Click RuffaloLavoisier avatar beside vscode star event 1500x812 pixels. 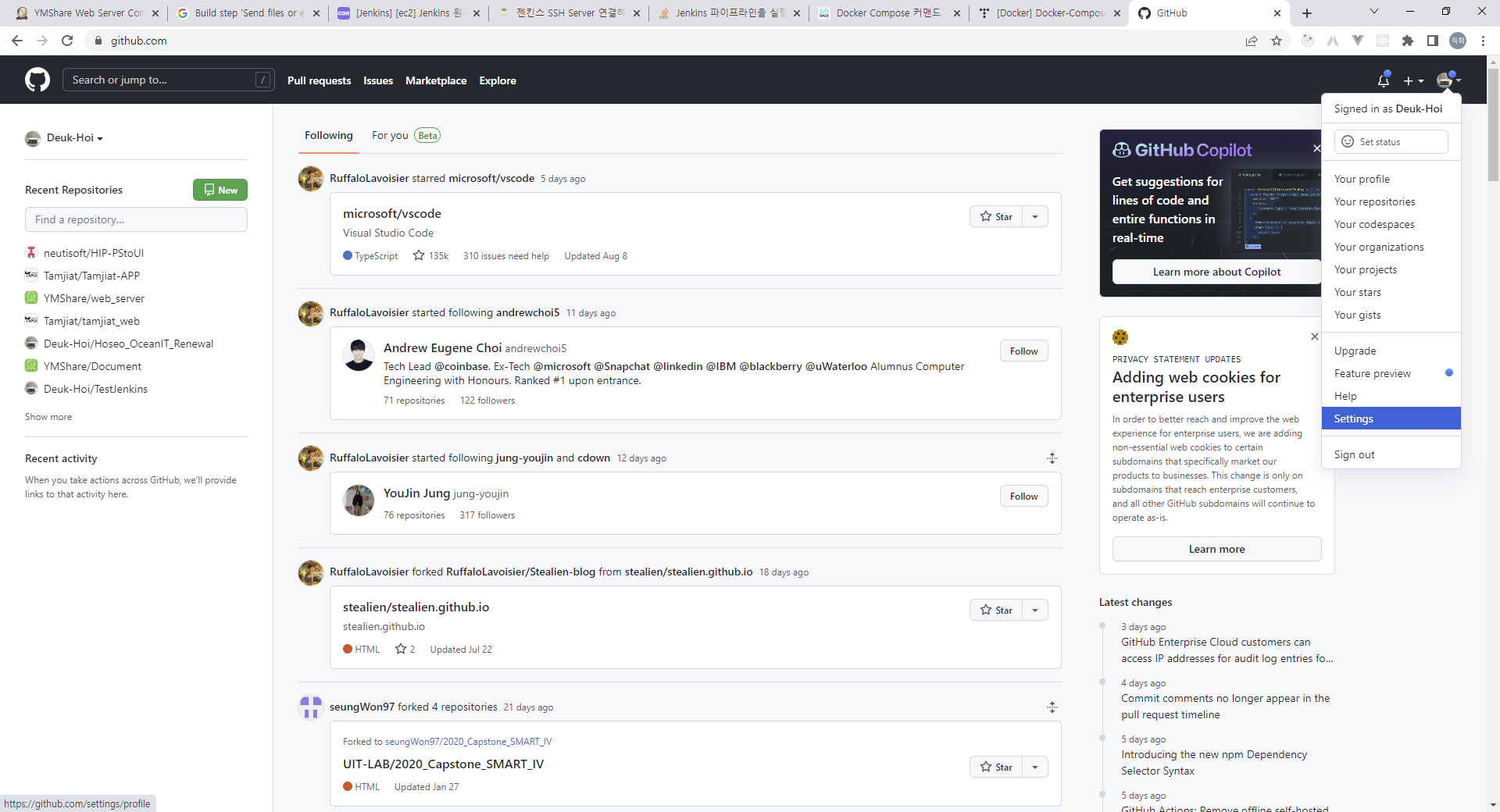(311, 179)
